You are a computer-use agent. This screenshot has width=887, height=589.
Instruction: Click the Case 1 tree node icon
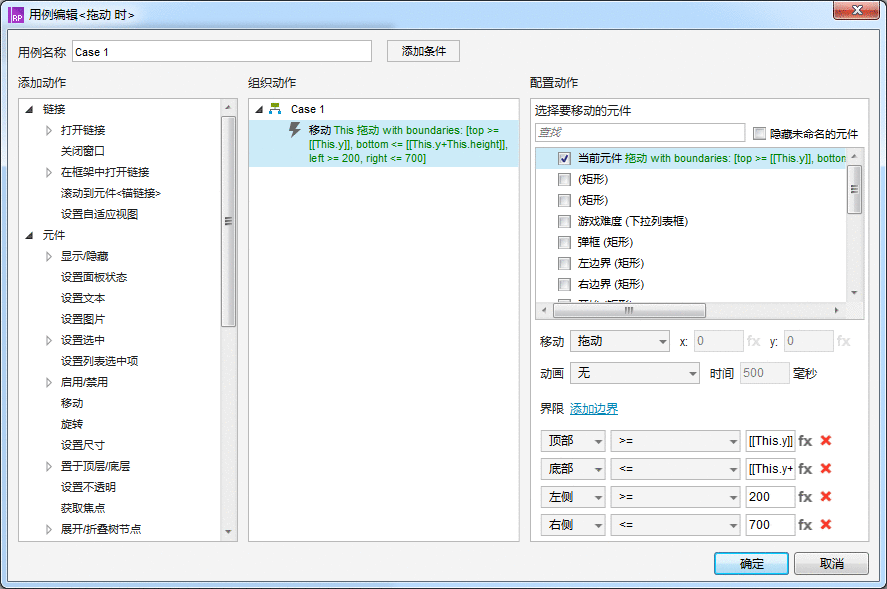pyautogui.click(x=275, y=109)
